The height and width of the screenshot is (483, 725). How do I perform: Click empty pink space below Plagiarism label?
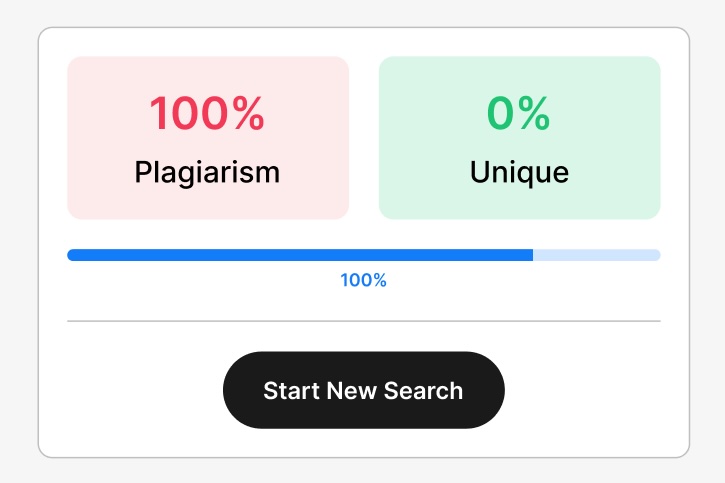207,203
